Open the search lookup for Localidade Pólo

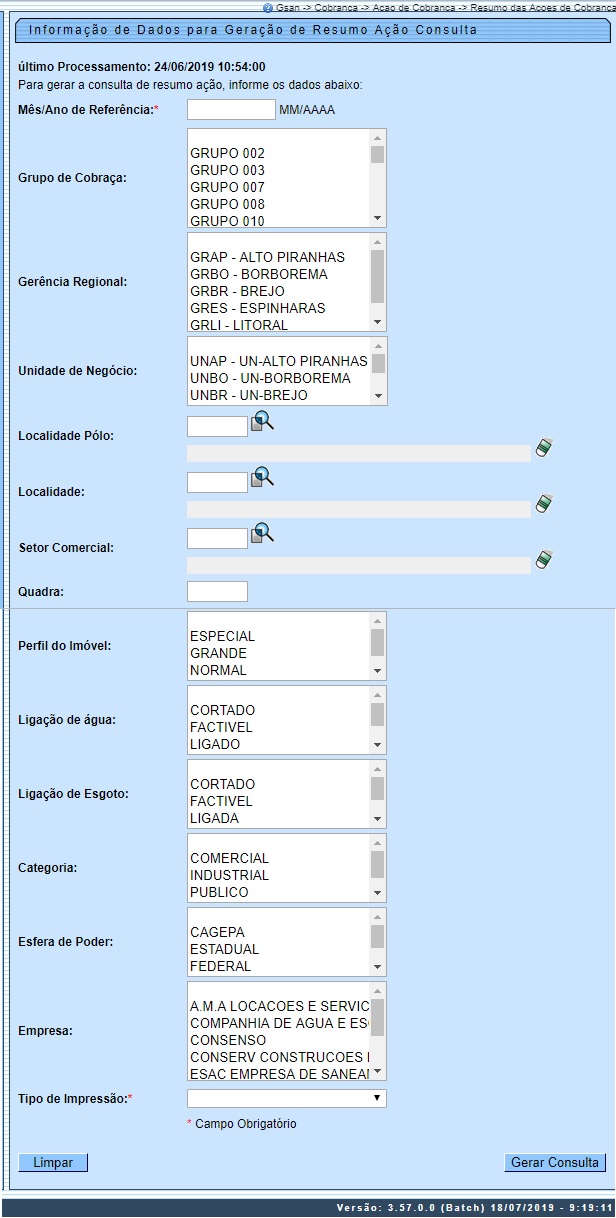coord(262,422)
